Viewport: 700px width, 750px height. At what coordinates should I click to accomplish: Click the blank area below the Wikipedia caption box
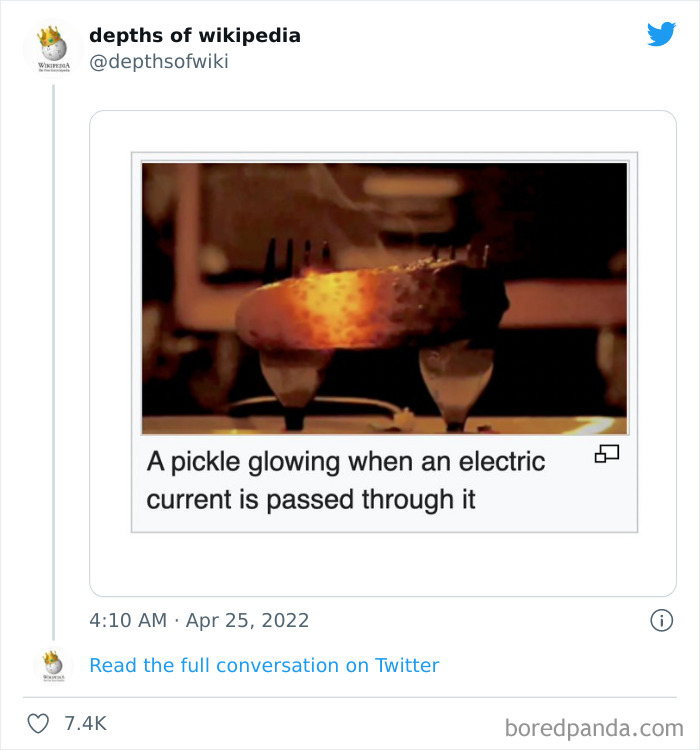[384, 564]
